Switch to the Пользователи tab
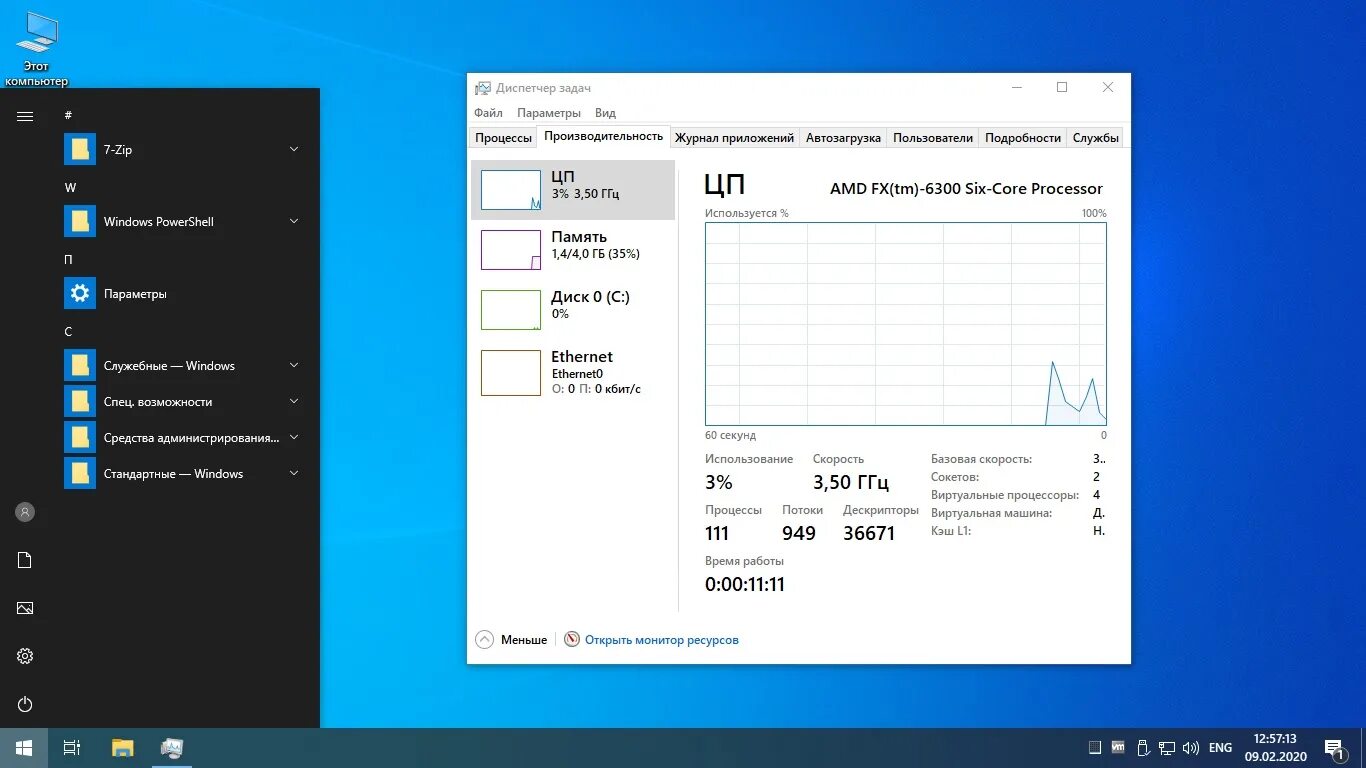Screen dimensions: 1366x768 933,138
